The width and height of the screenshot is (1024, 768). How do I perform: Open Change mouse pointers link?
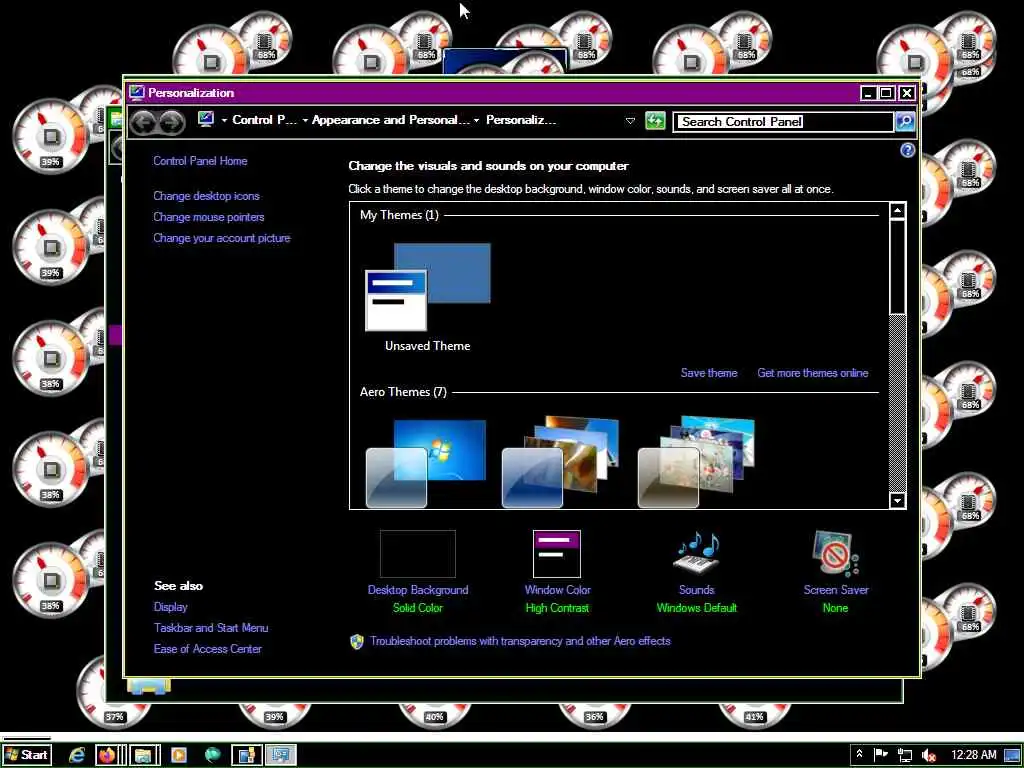point(208,217)
